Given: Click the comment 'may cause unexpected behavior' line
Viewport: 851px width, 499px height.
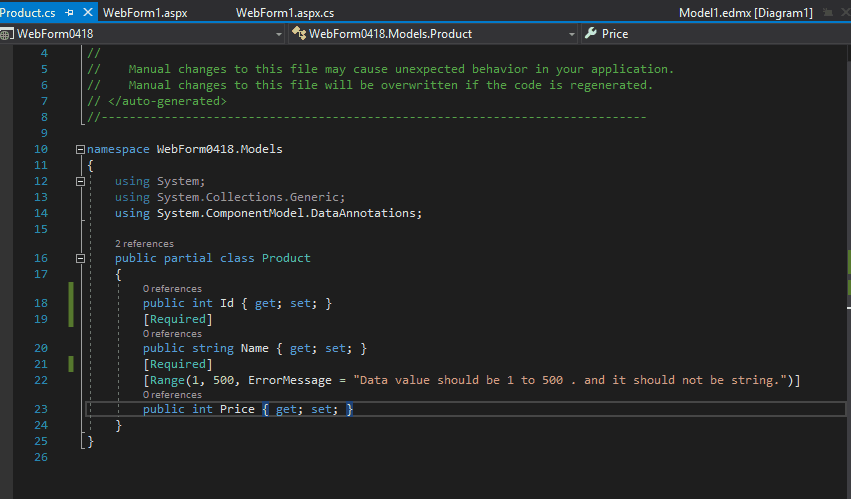Looking at the screenshot, I should point(380,69).
